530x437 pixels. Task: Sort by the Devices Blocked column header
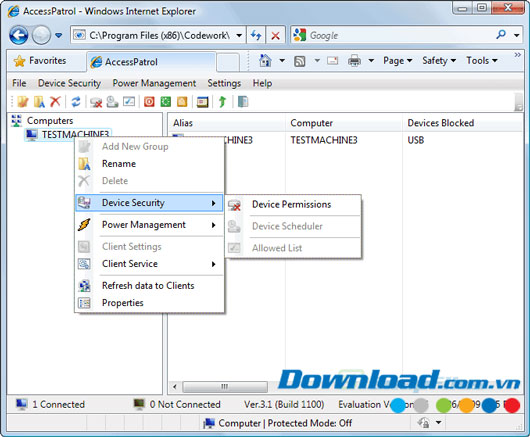[462, 123]
